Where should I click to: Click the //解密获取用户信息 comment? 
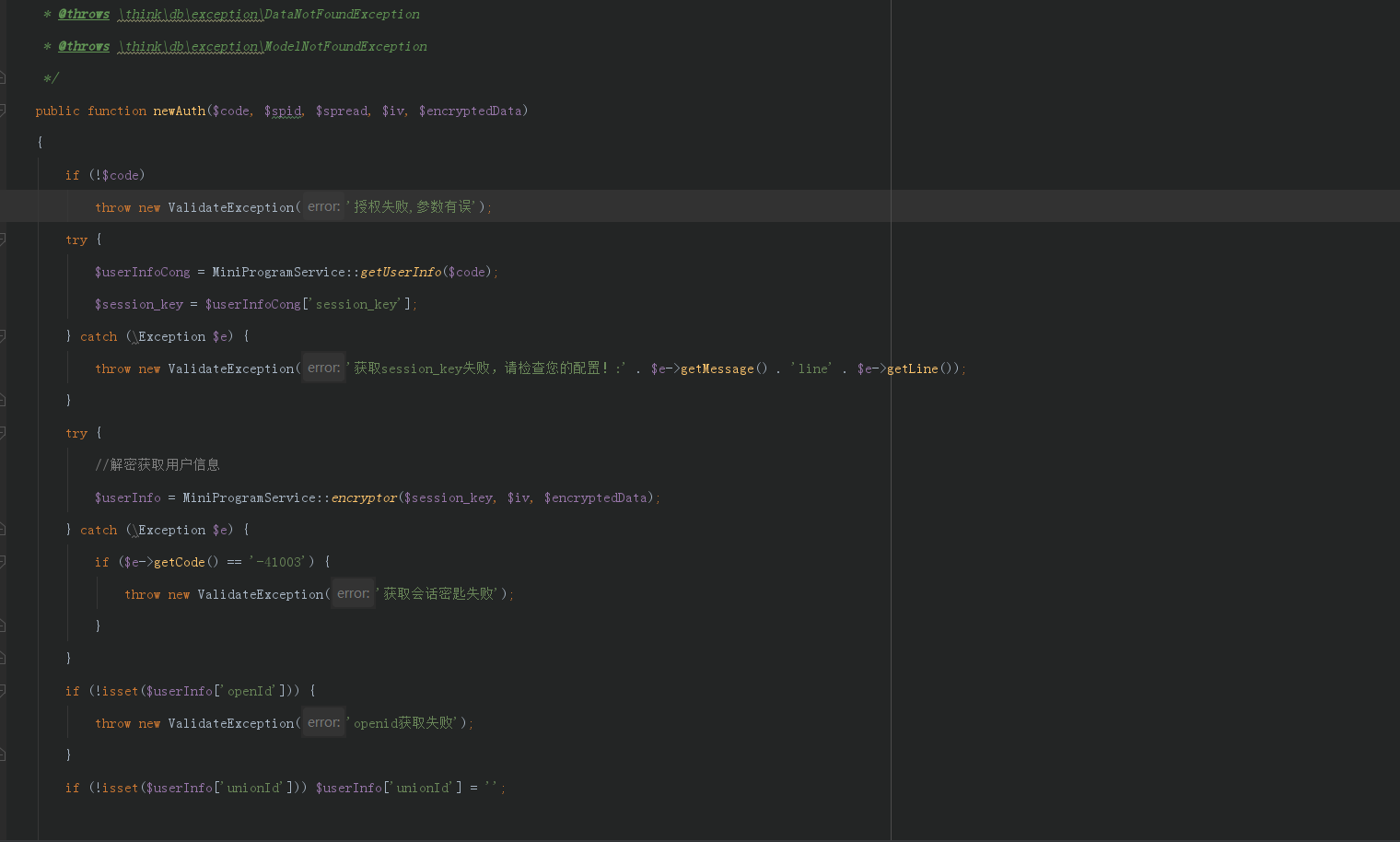pos(157,465)
